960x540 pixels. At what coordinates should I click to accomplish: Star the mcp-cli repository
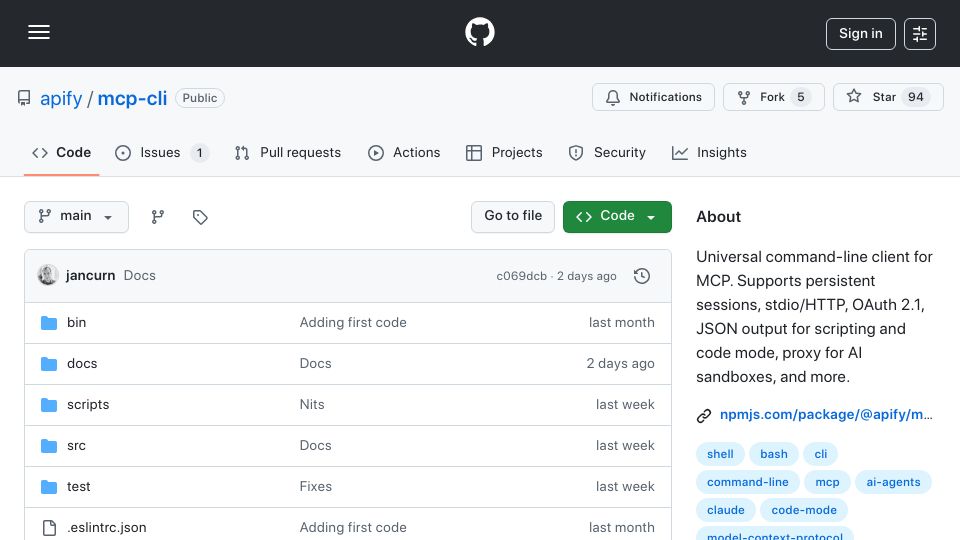[x=888, y=97]
